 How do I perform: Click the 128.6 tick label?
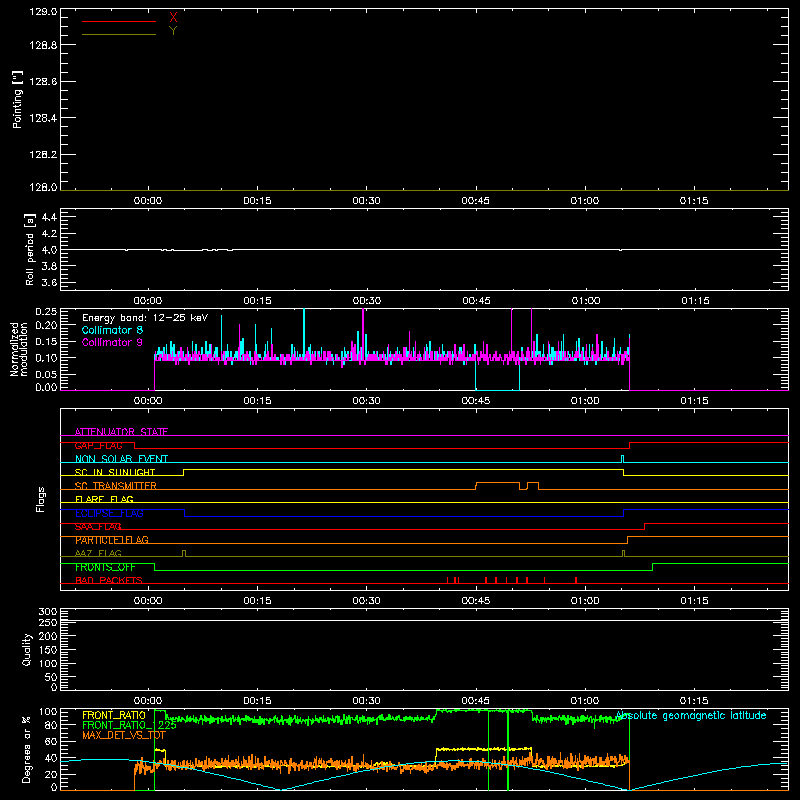43,82
